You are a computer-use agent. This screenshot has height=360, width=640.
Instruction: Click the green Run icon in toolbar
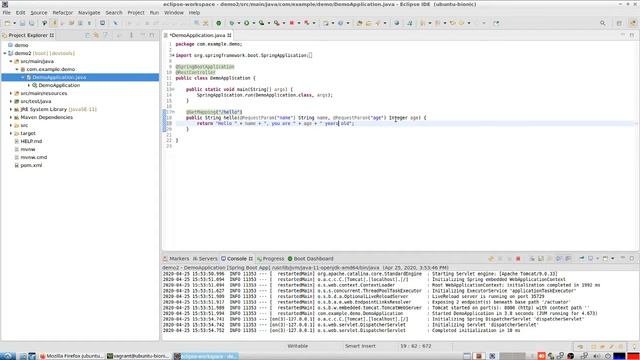pos(247,23)
